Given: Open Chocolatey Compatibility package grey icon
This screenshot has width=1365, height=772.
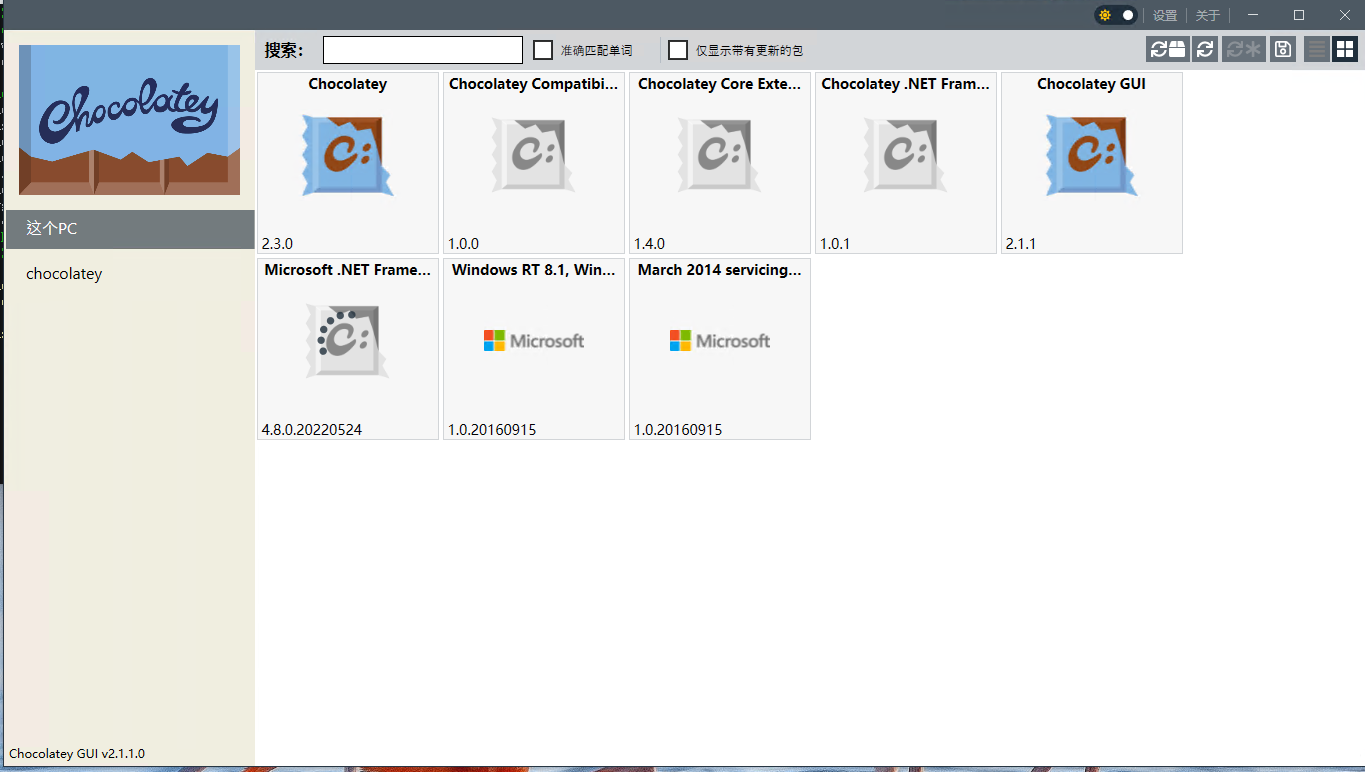Looking at the screenshot, I should (x=534, y=155).
